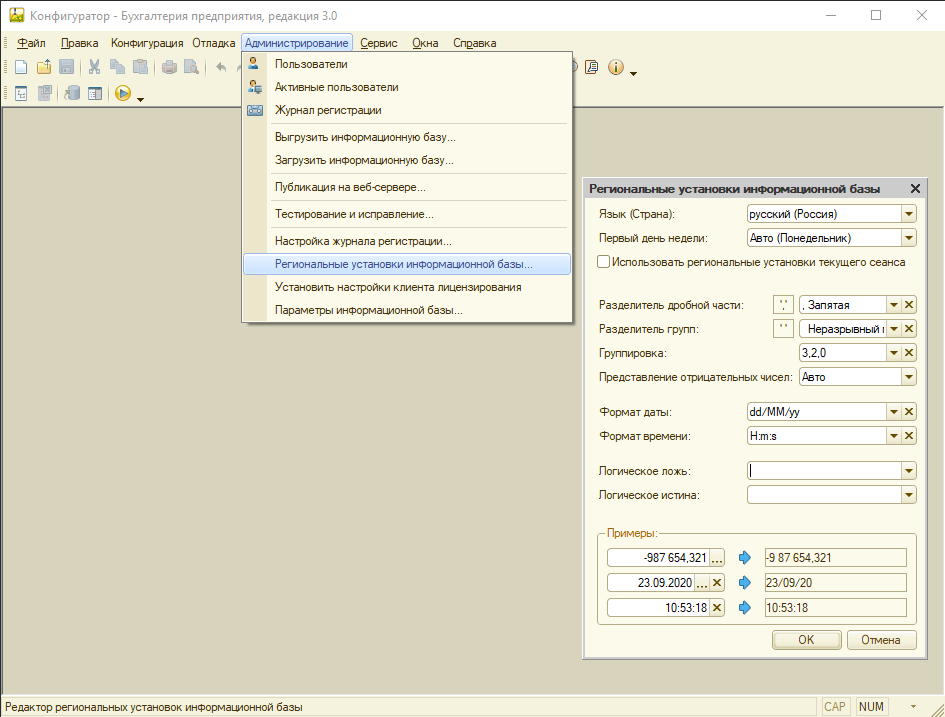Click the Логическое истина input field
945x717 pixels.
click(x=822, y=494)
